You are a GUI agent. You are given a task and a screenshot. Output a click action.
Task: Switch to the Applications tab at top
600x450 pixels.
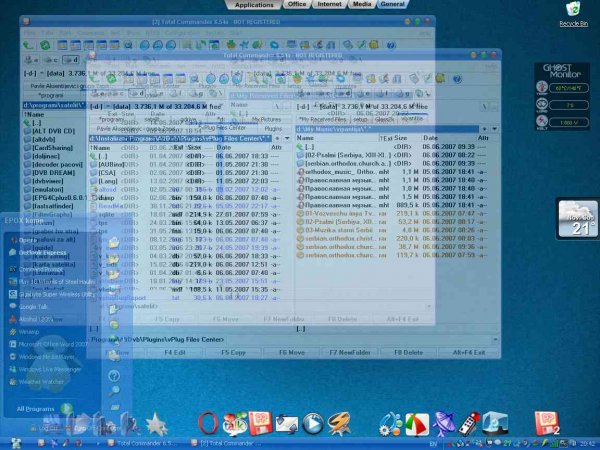(254, 5)
